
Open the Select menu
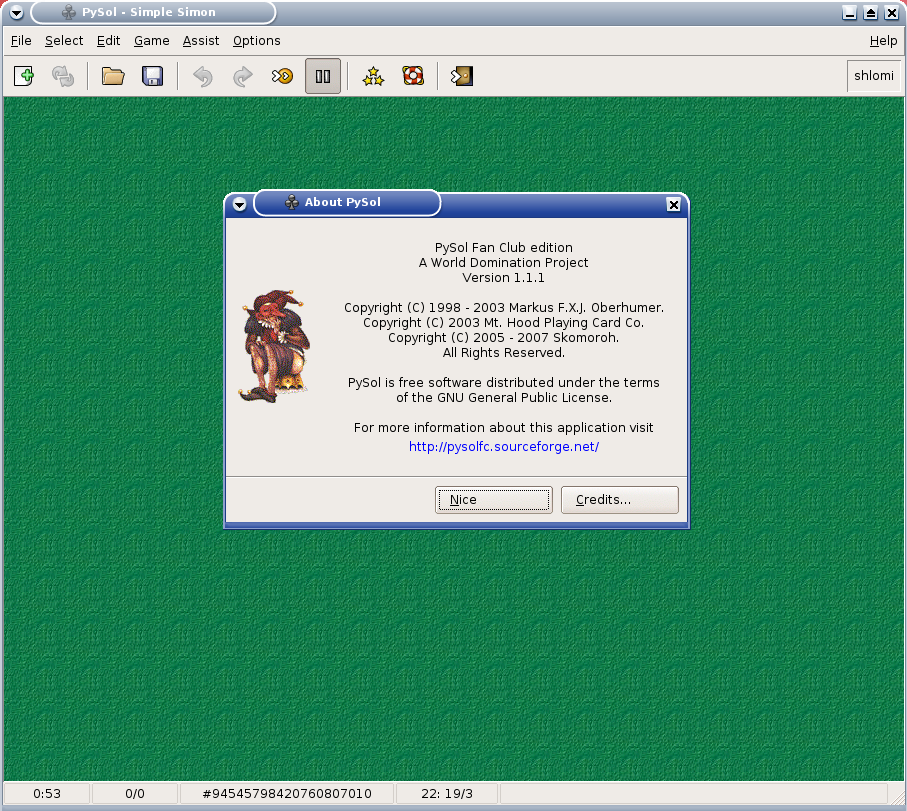pos(64,40)
